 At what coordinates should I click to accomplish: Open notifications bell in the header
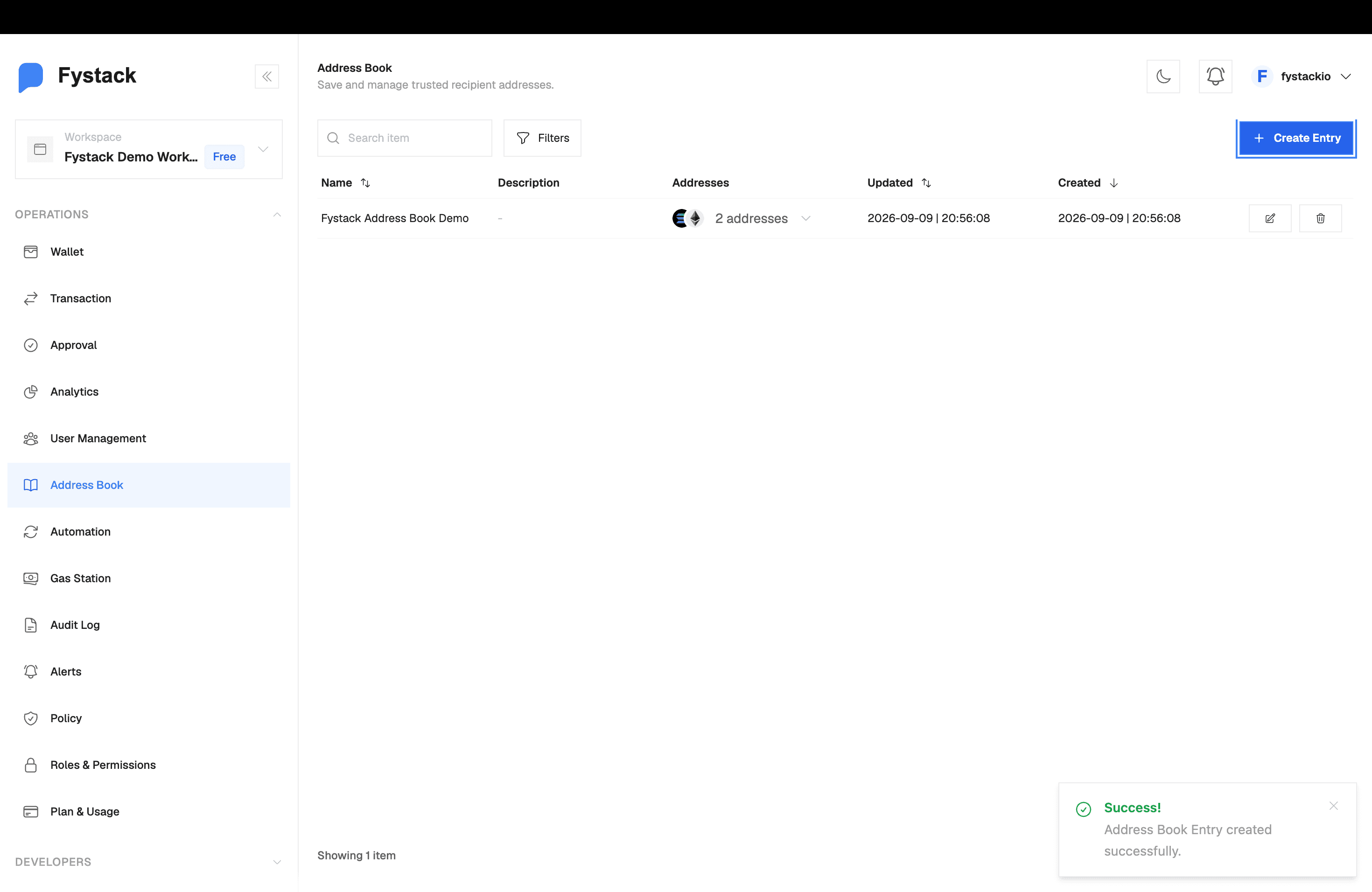click(1215, 76)
